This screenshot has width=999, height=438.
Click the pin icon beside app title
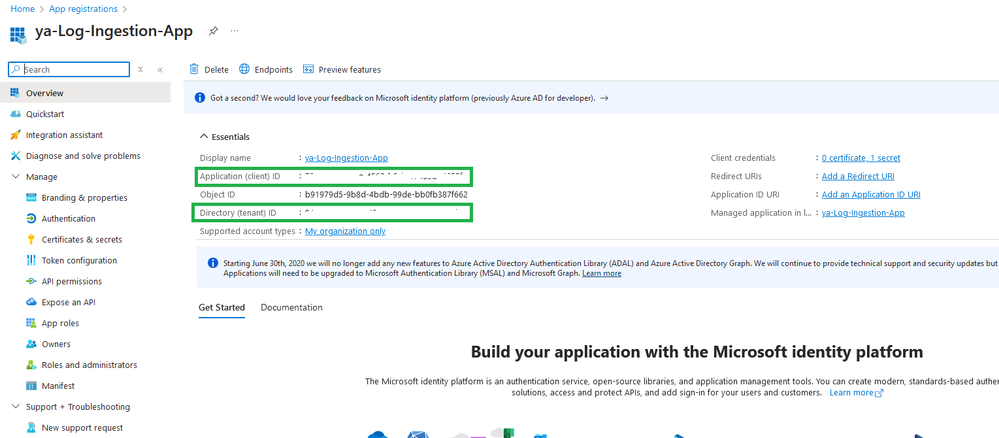(213, 31)
